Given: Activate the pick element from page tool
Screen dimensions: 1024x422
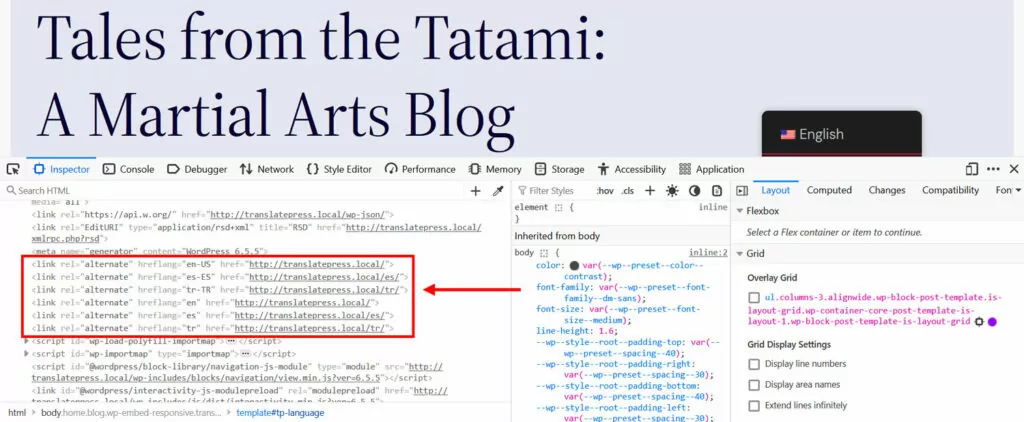Looking at the screenshot, I should point(12,169).
